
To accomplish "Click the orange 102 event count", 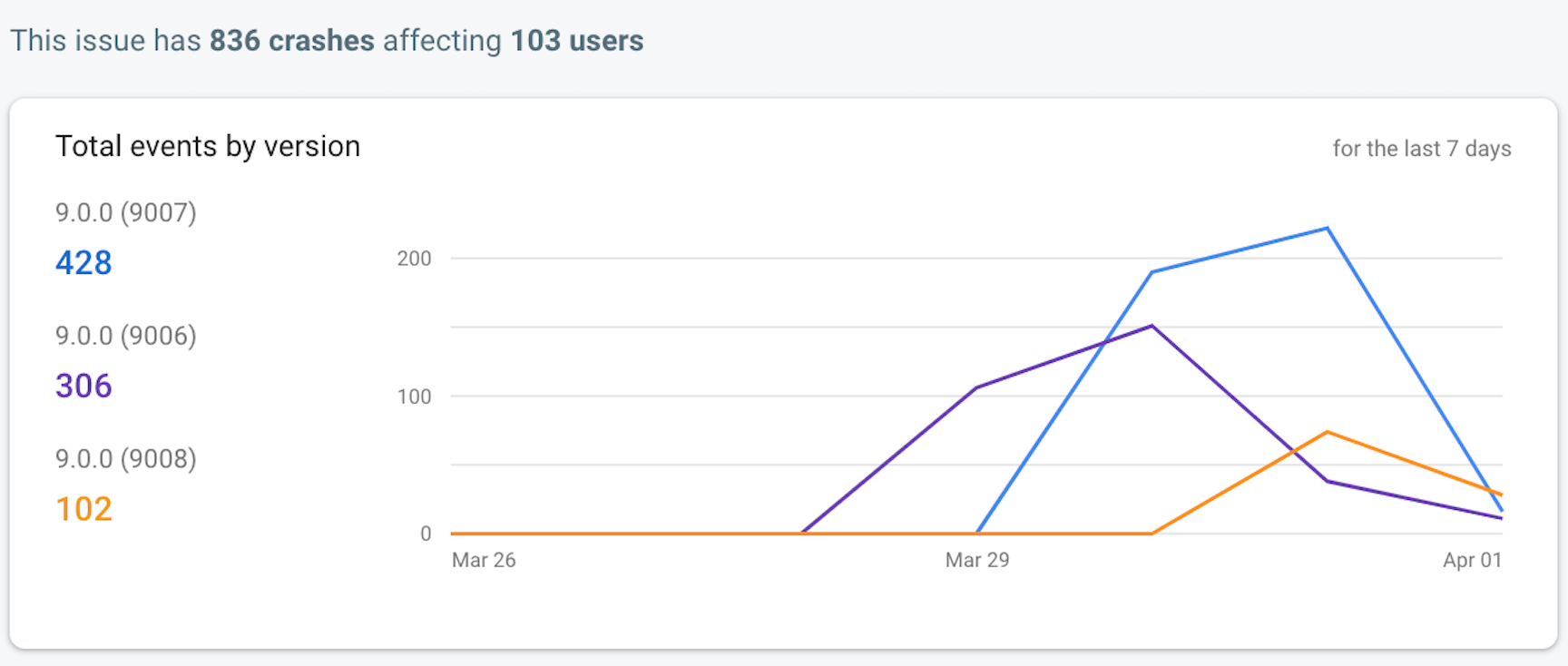I will pyautogui.click(x=83, y=509).
